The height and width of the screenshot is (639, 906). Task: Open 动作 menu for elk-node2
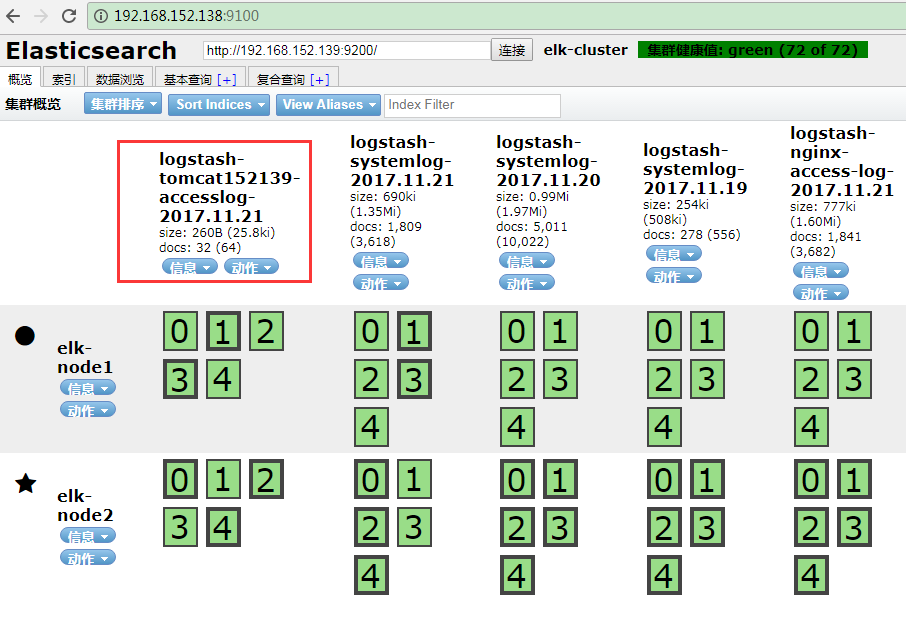88,558
